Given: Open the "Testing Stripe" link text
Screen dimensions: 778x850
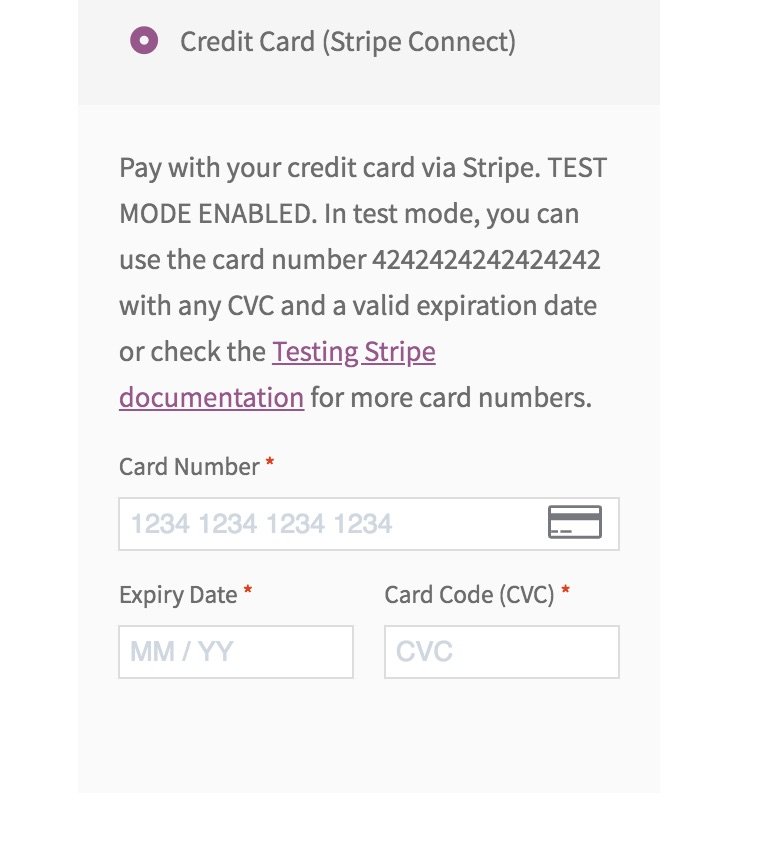Looking at the screenshot, I should point(353,351).
